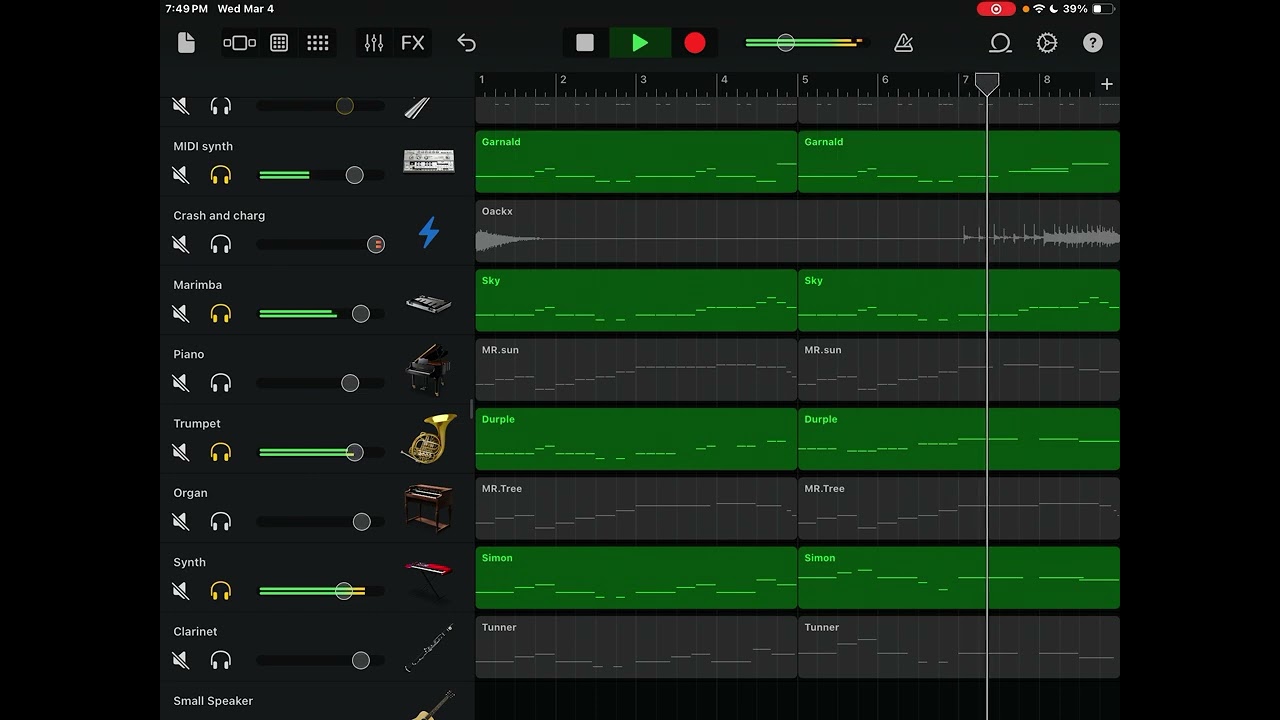Select the Organ instrument icon
This screenshot has width=1280, height=720.
coord(428,508)
